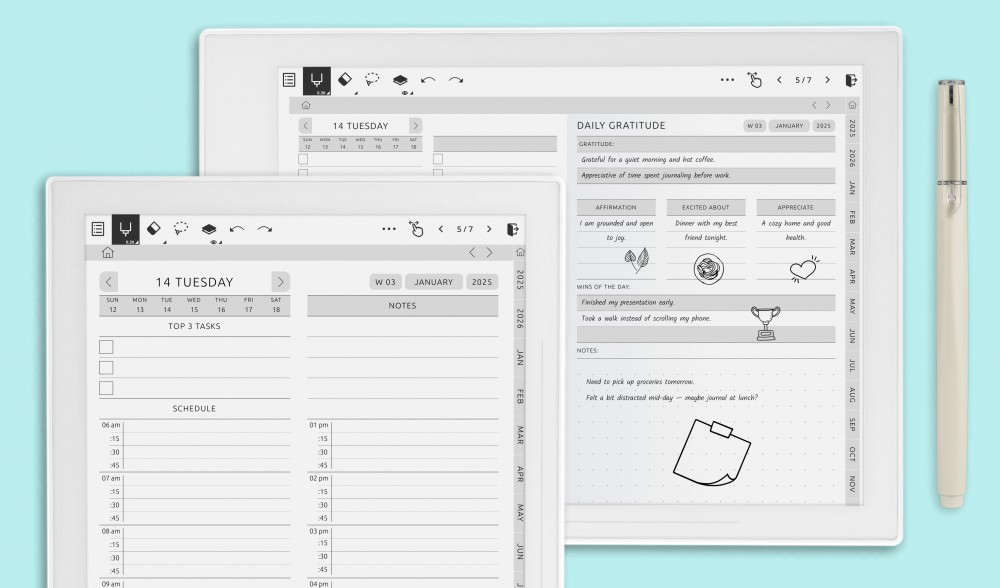Go to previous day before 14 Tuesday on front tablet
This screenshot has height=588, width=1000.
(109, 282)
